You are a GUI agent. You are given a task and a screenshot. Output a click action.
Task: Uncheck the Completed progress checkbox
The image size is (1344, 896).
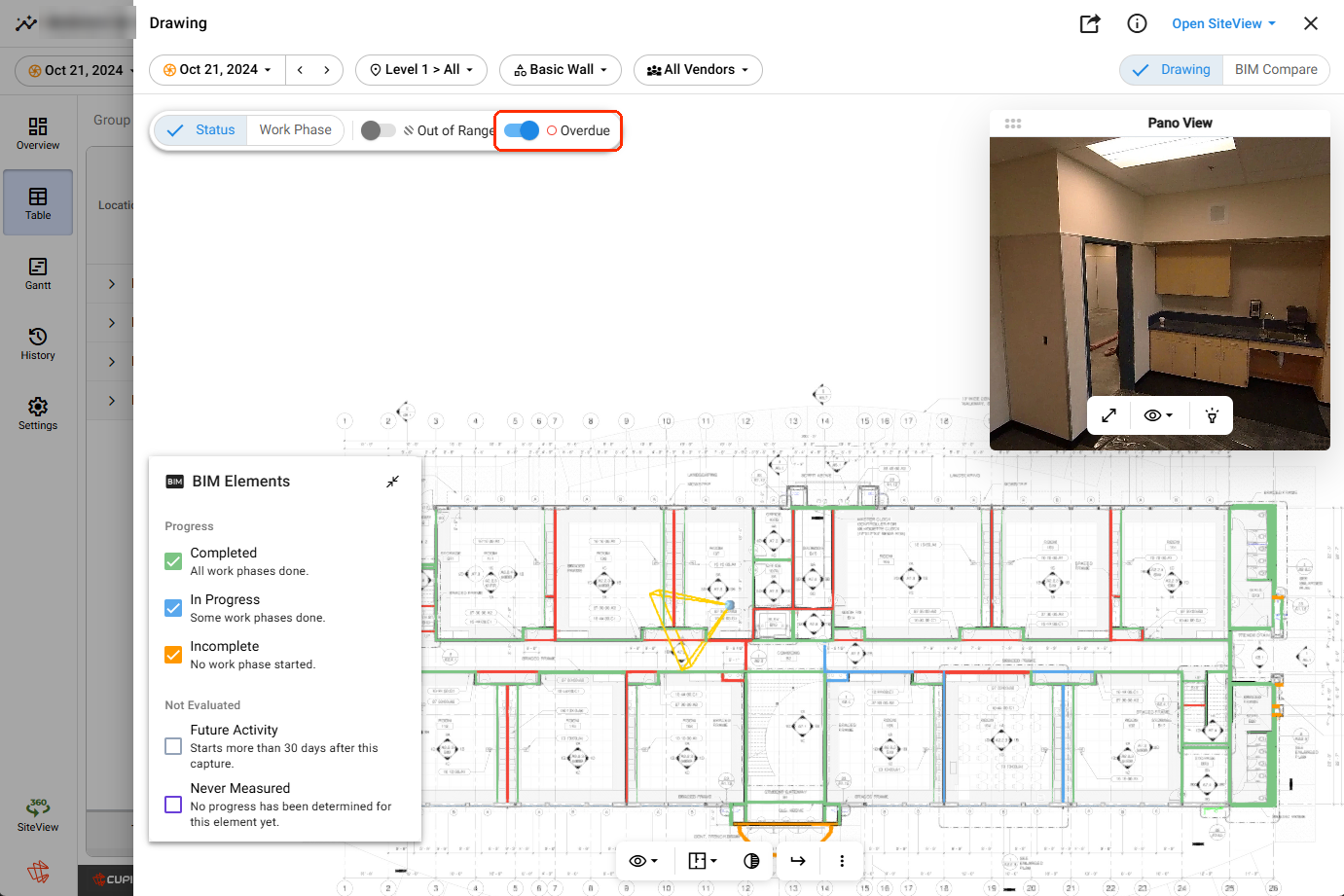(x=173, y=561)
